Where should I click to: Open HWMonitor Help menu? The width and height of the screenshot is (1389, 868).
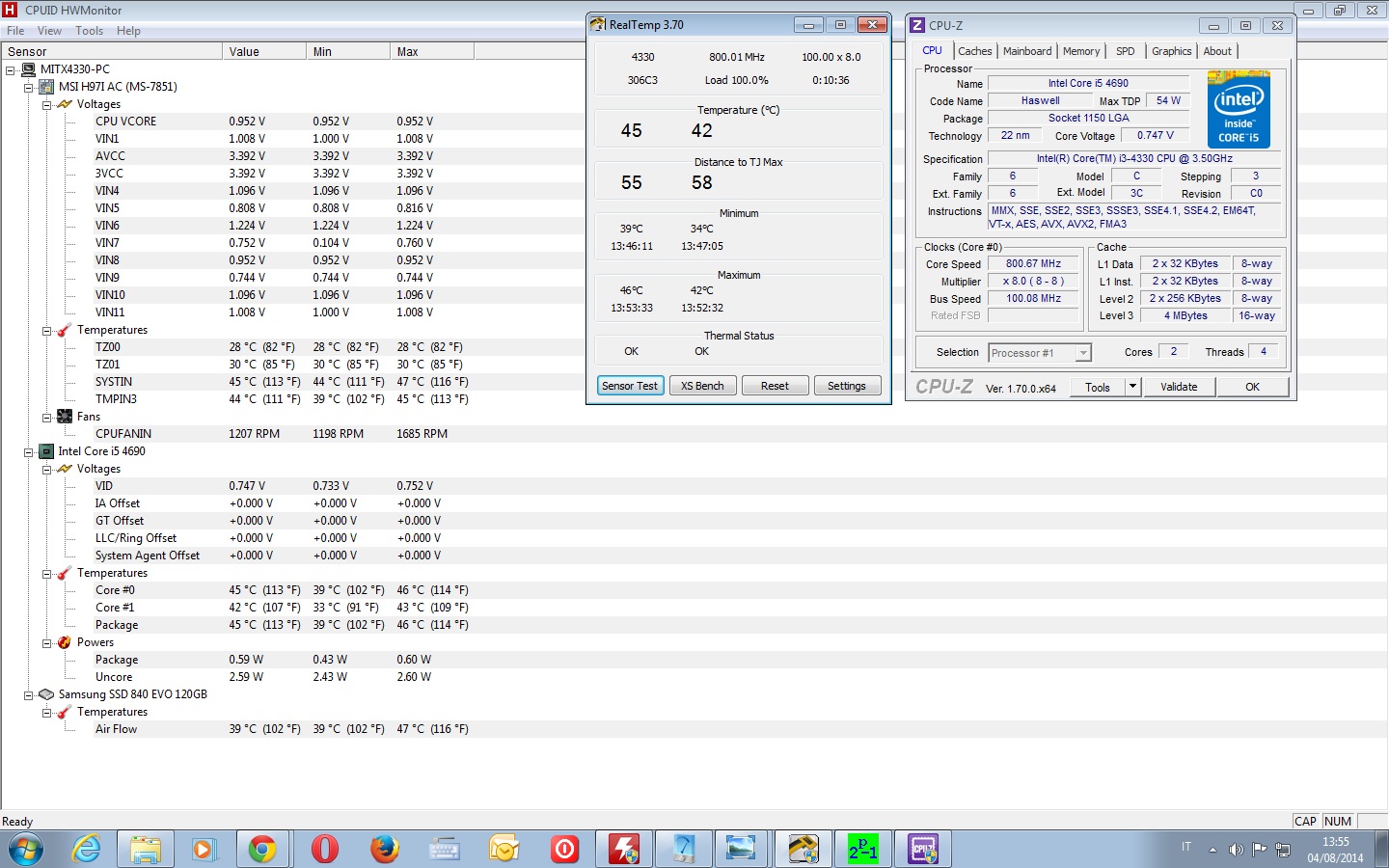pos(128,31)
